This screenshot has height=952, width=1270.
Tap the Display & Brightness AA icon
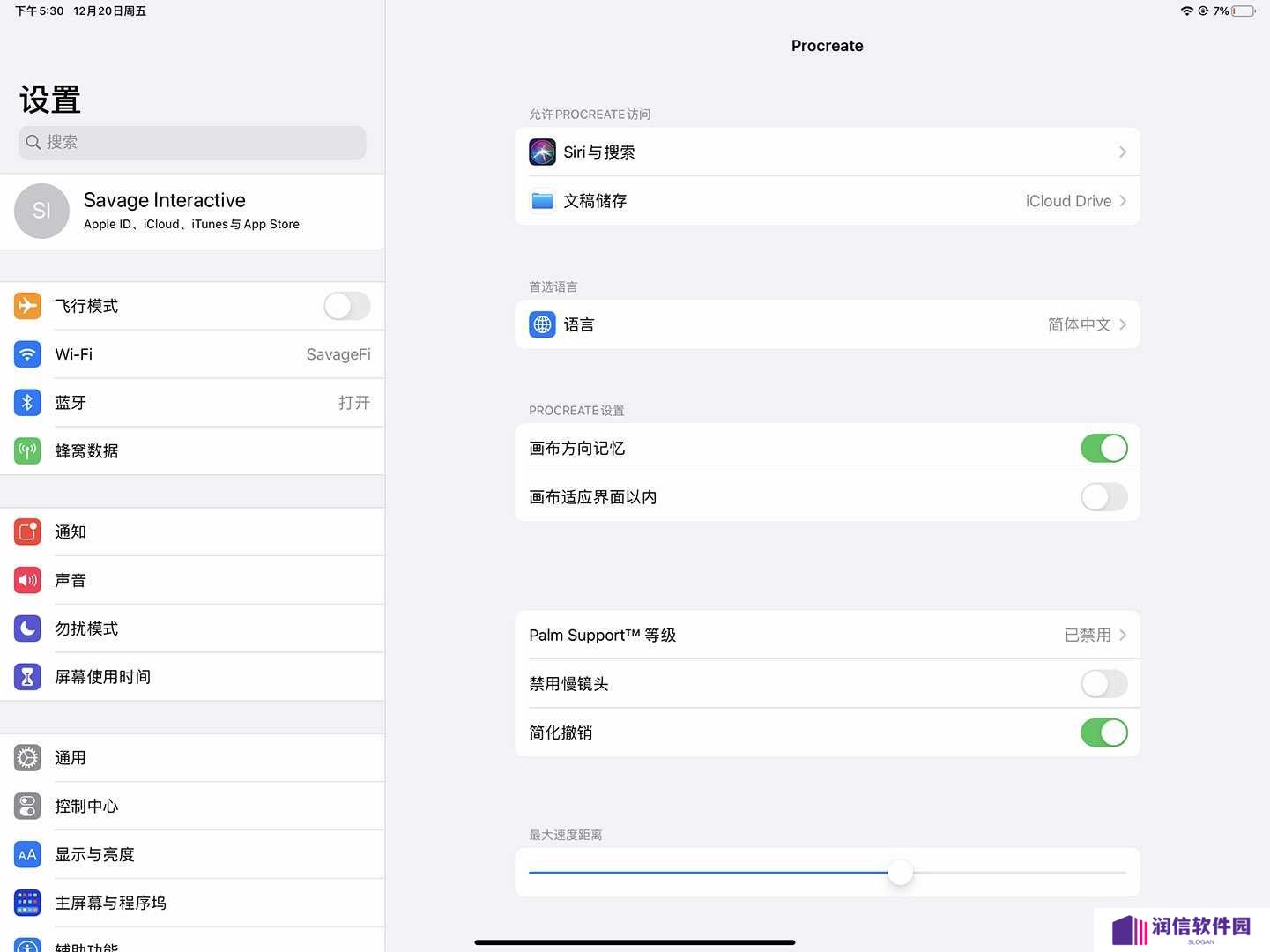point(27,855)
